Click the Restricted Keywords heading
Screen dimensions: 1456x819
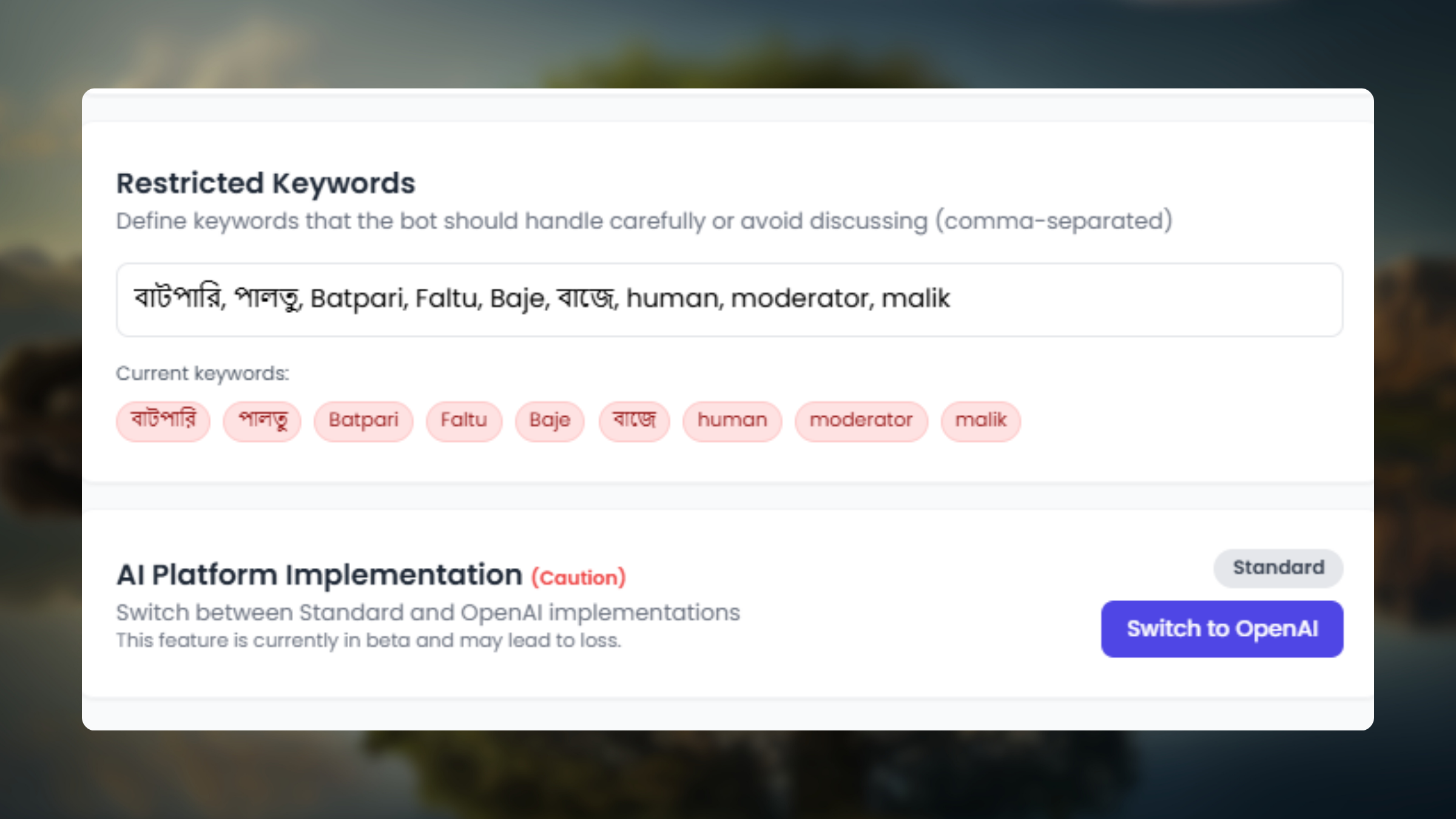[266, 183]
